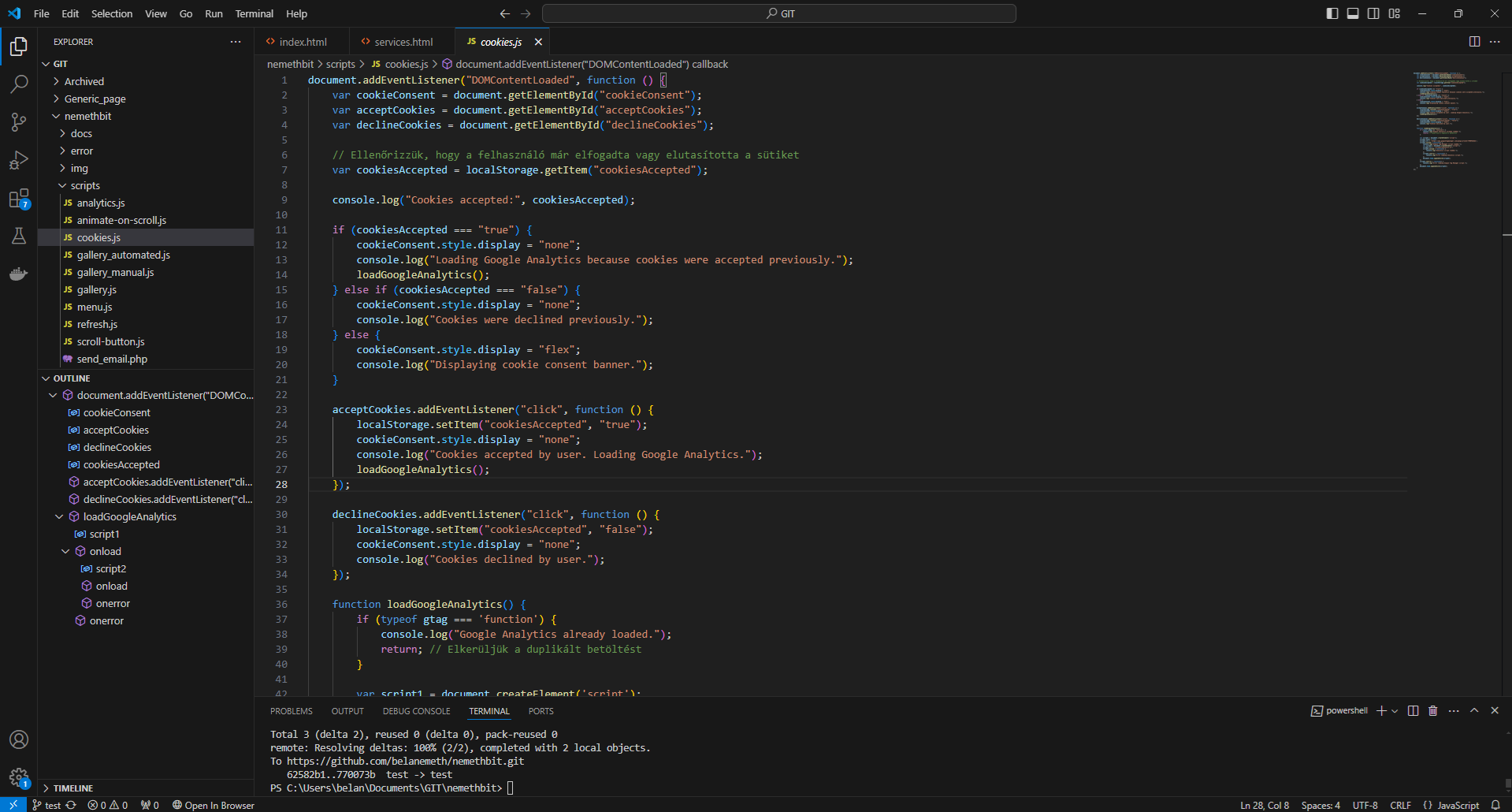Kill the terminal with trash icon

[x=1433, y=711]
